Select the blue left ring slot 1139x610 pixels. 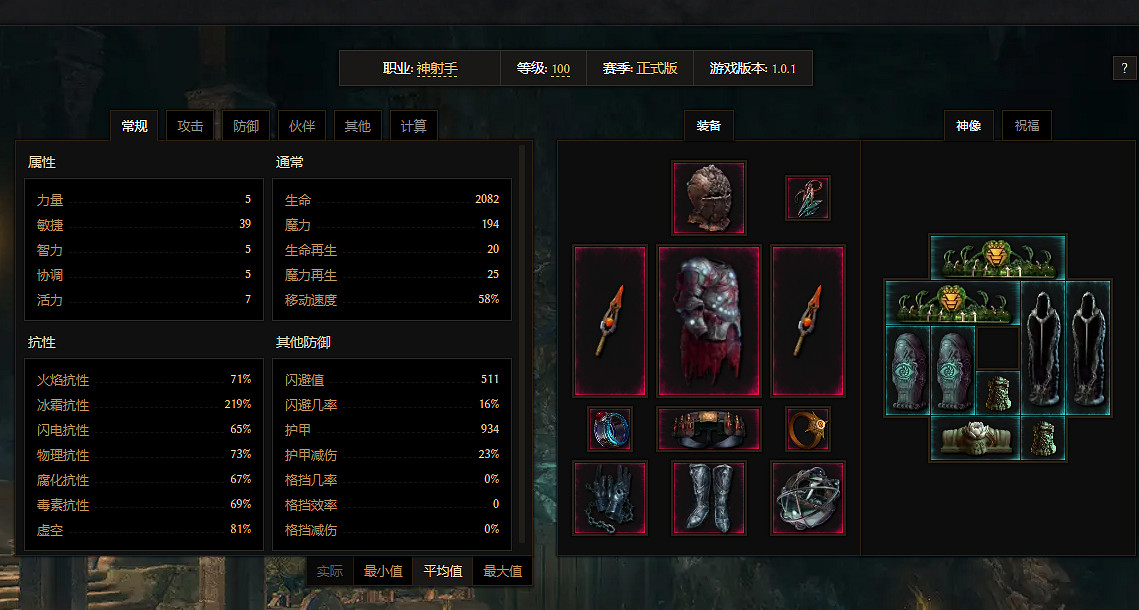[609, 428]
